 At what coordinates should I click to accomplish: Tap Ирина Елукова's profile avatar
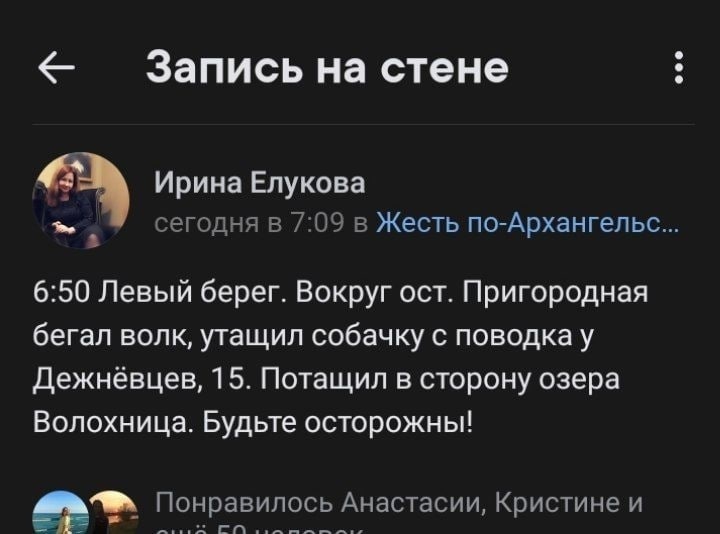tap(81, 201)
